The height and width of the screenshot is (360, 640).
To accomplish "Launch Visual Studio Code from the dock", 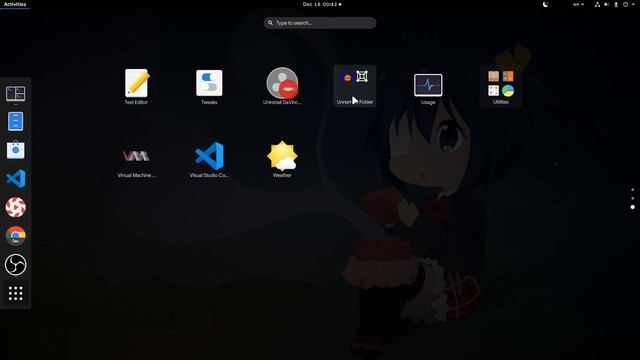I will tap(16, 179).
